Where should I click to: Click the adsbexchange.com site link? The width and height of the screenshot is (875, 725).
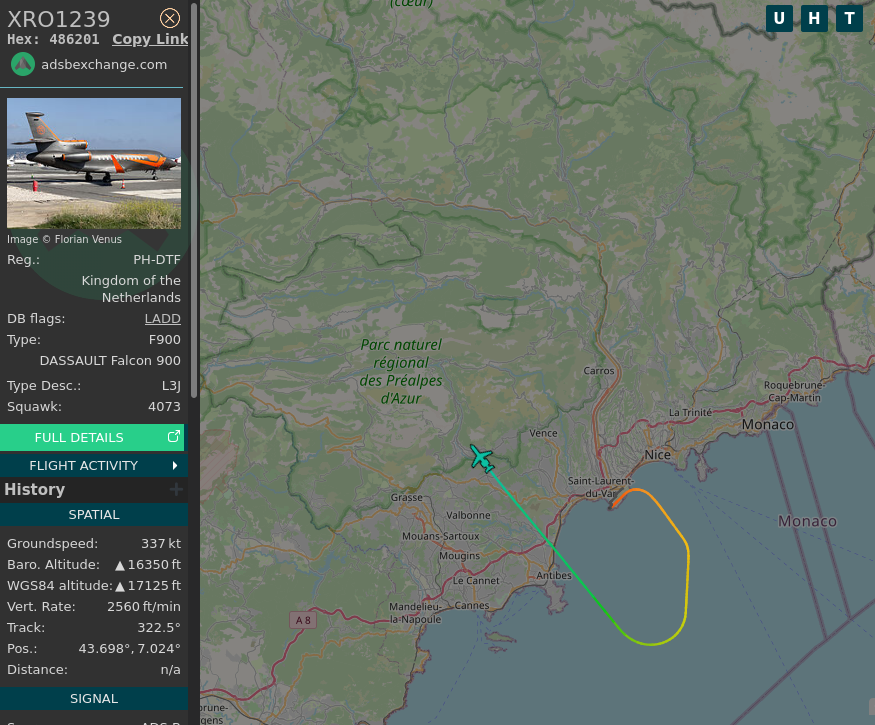coord(104,65)
